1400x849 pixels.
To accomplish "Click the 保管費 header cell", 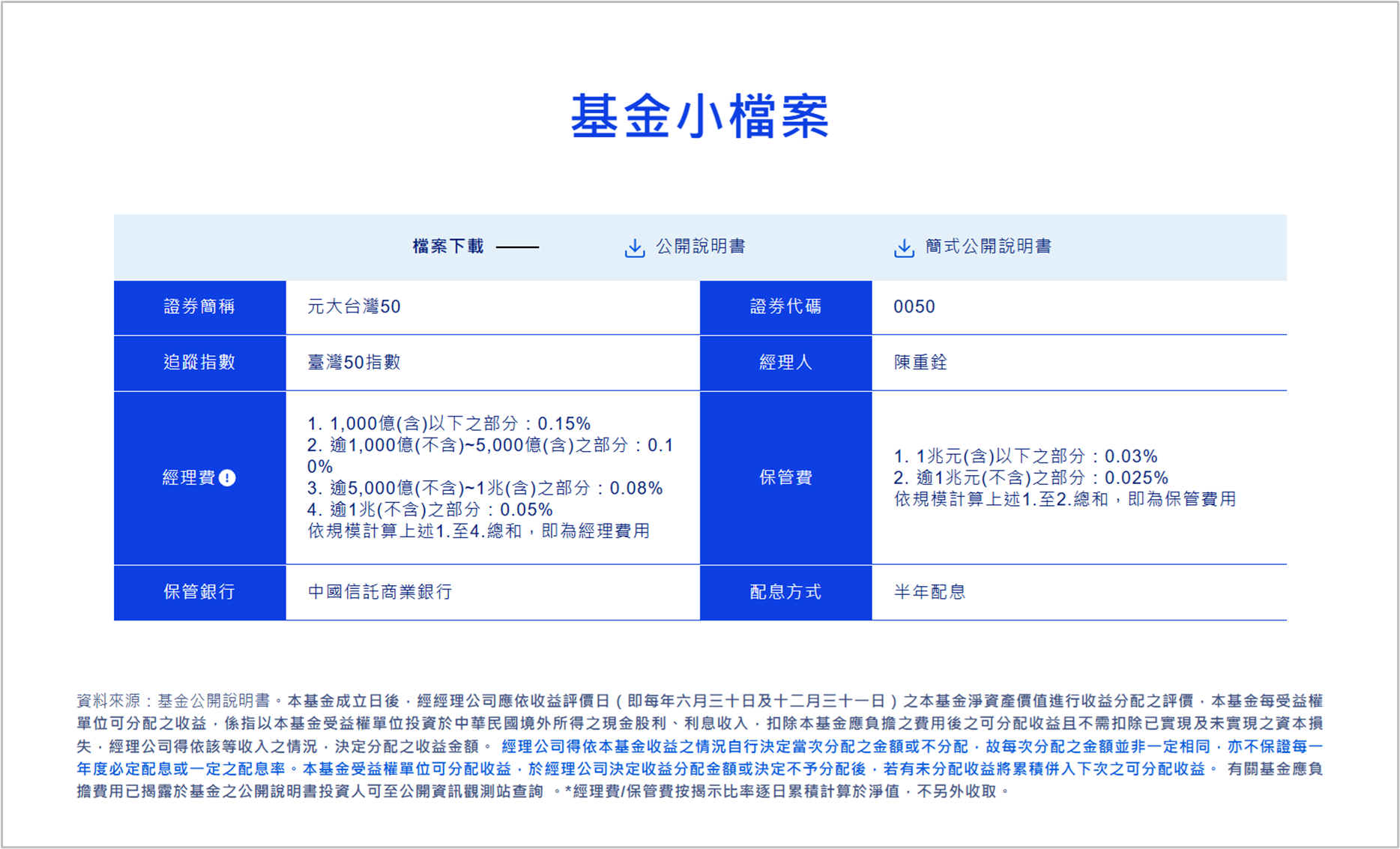I will 785,477.
